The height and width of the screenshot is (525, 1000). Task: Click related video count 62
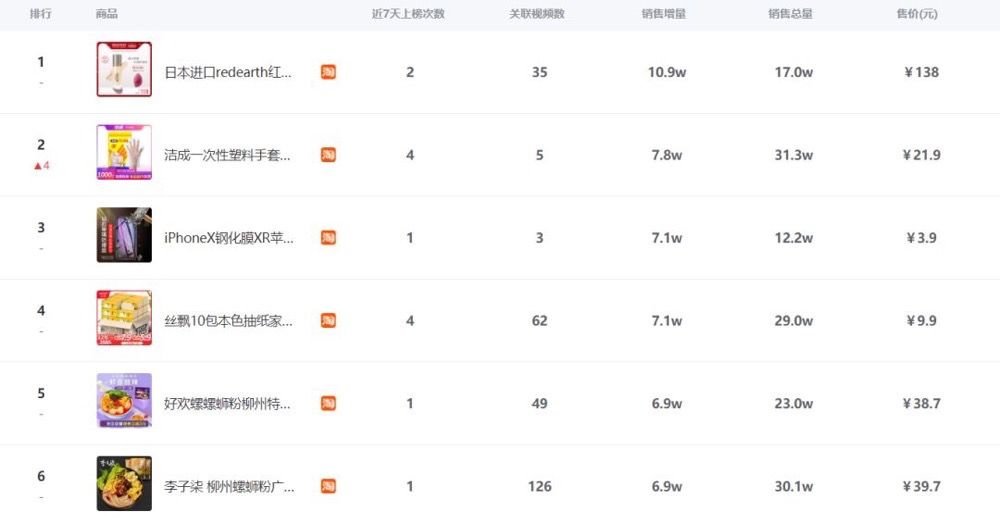[540, 321]
